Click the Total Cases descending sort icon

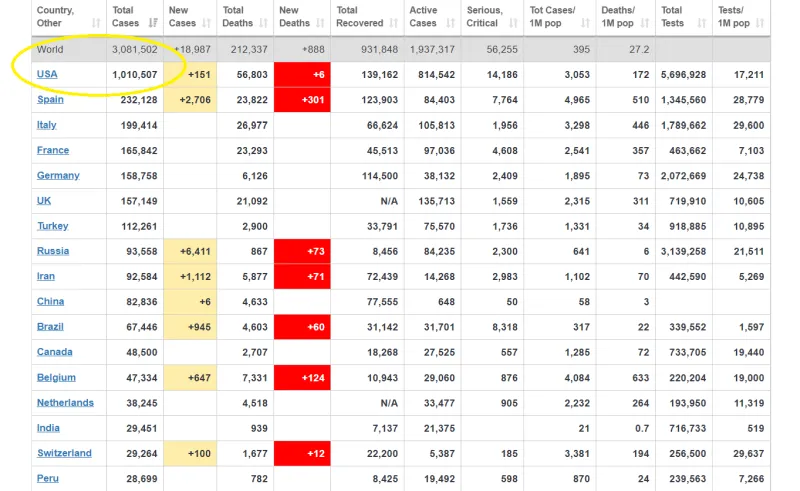153,22
